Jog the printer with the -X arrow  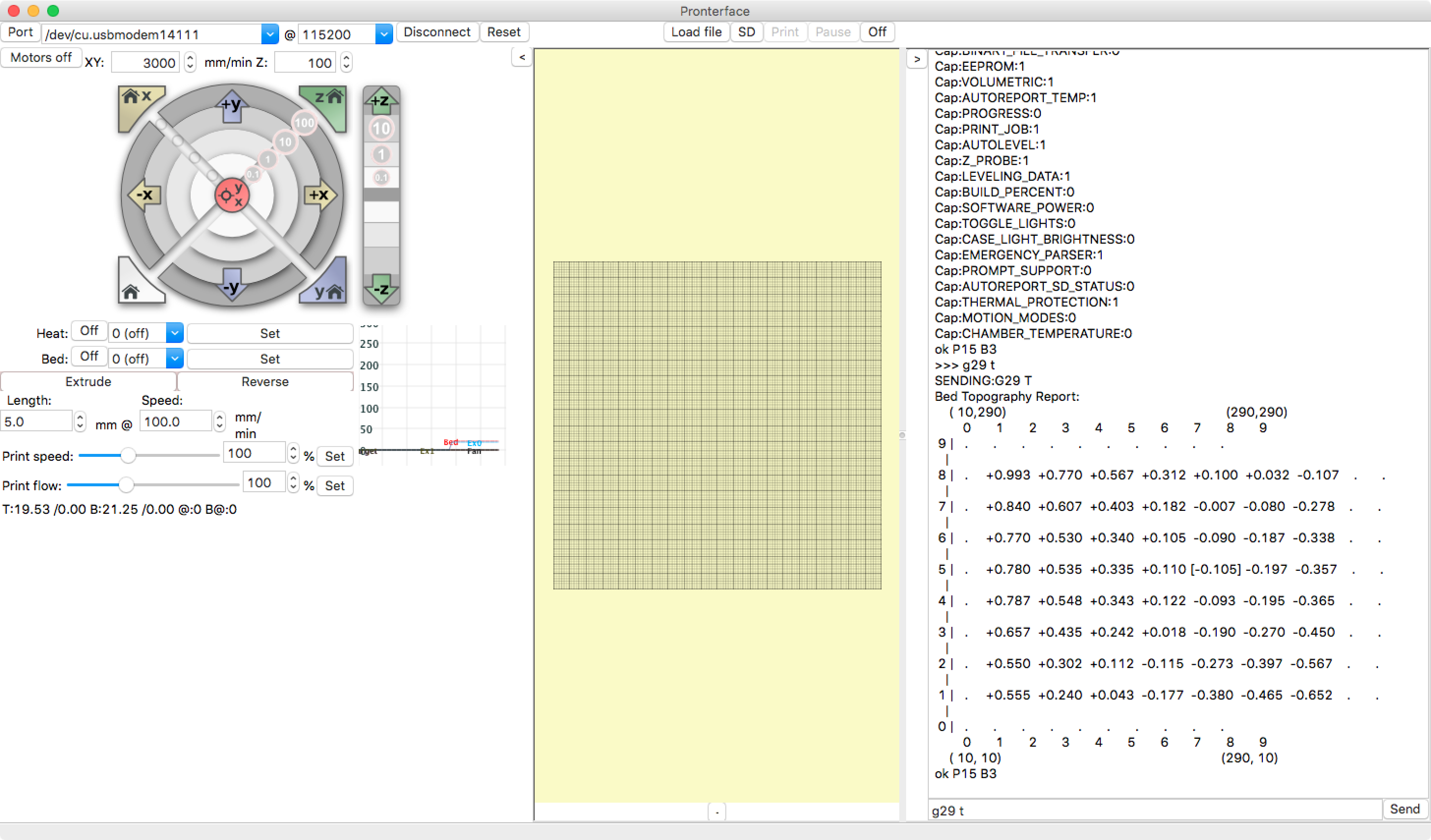[x=145, y=195]
